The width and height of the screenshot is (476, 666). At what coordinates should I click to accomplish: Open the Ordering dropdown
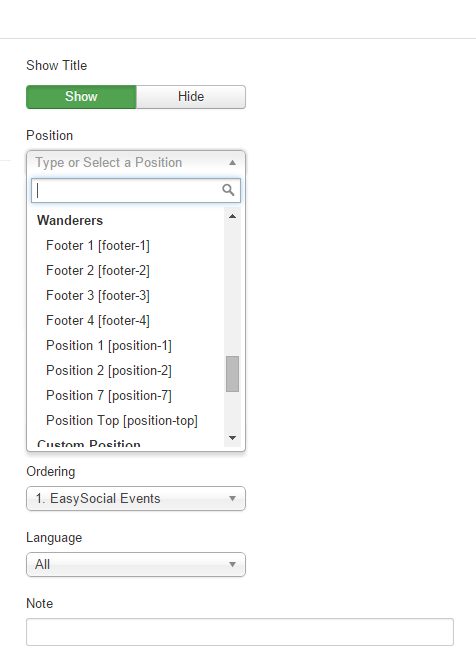point(136,499)
